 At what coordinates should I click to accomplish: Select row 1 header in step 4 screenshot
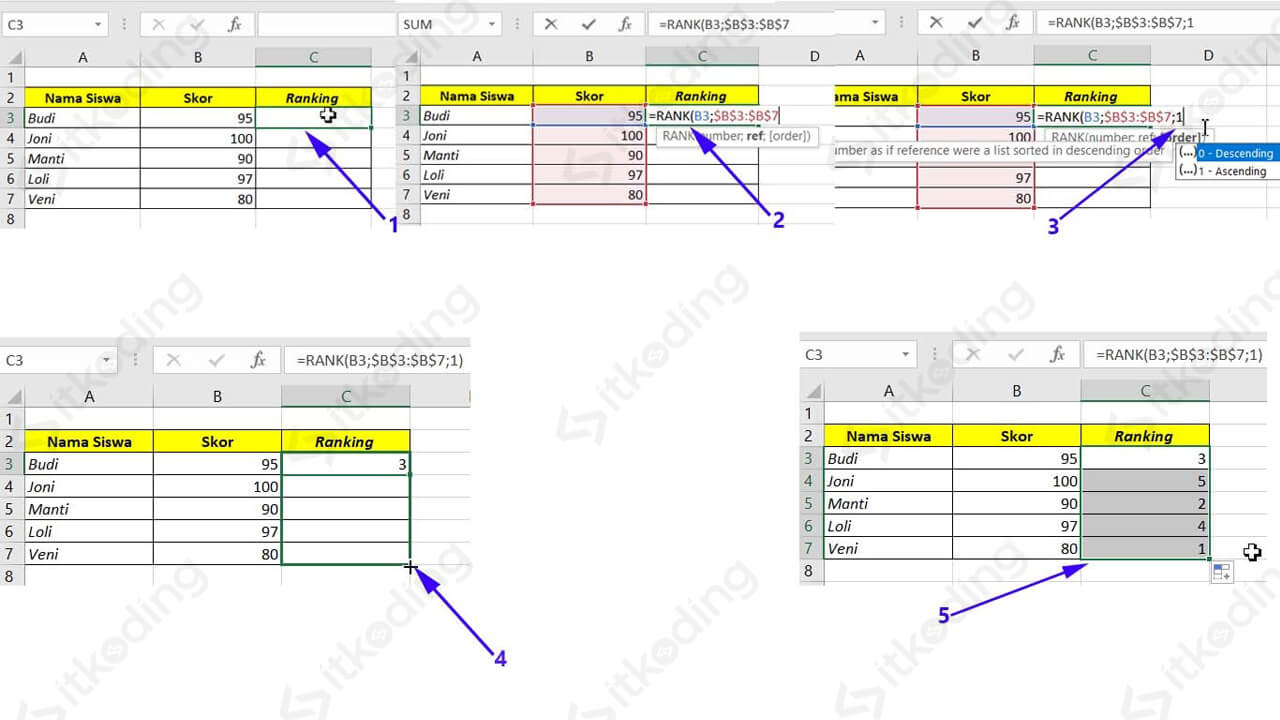point(12,419)
